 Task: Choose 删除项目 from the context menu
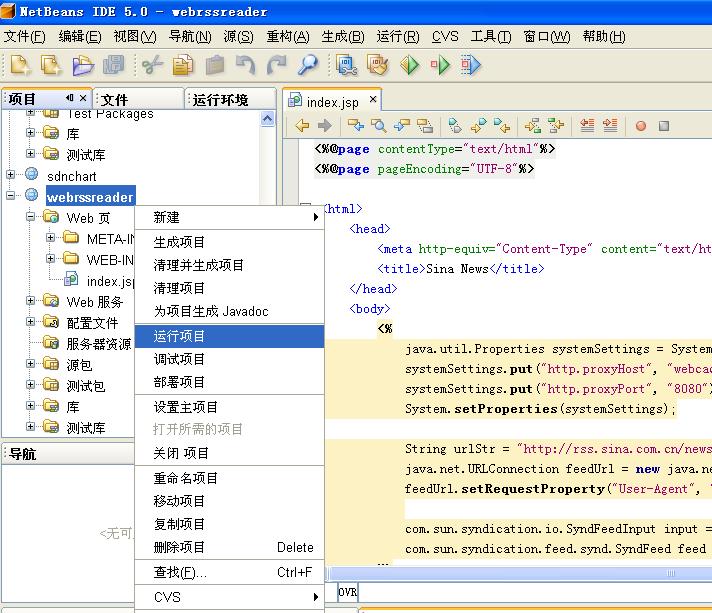tap(229, 548)
